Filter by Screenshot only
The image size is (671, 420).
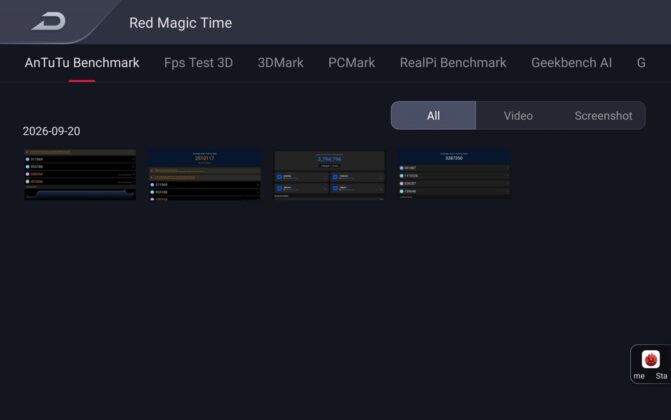tap(603, 116)
